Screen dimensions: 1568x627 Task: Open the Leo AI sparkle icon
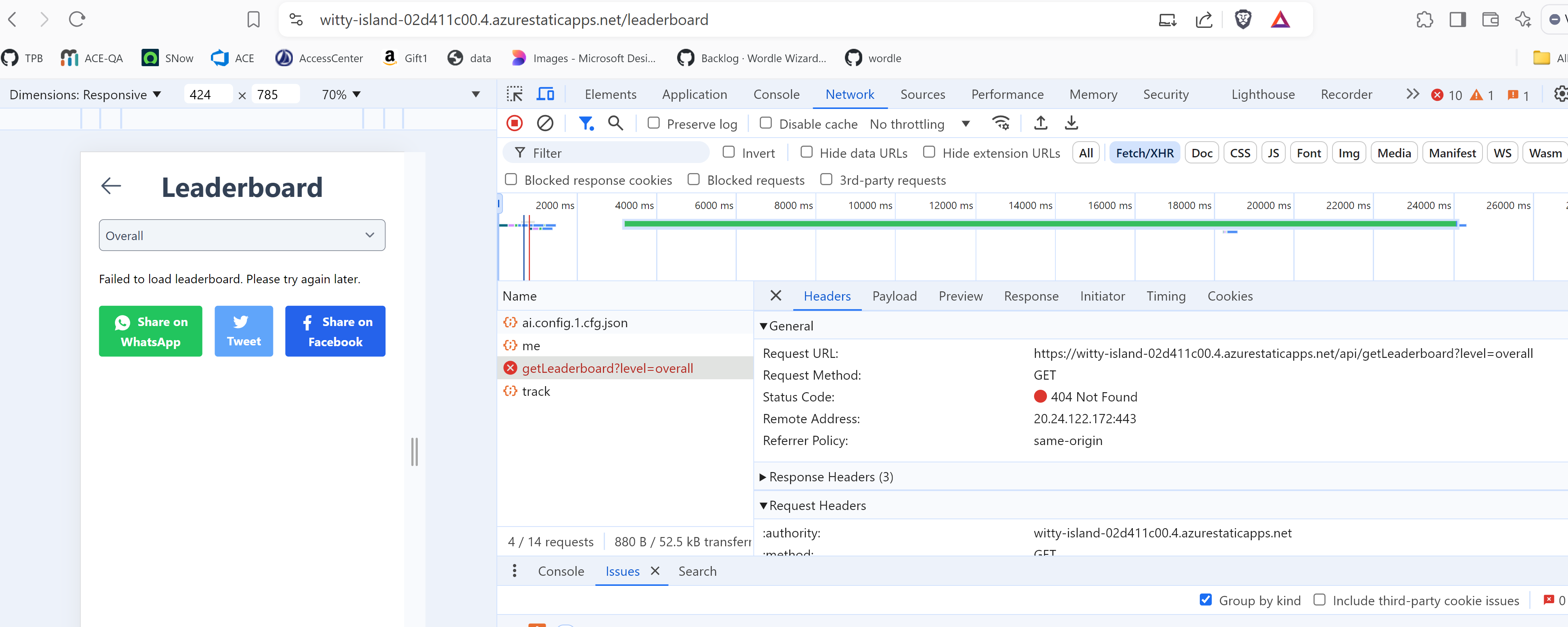click(x=1523, y=19)
